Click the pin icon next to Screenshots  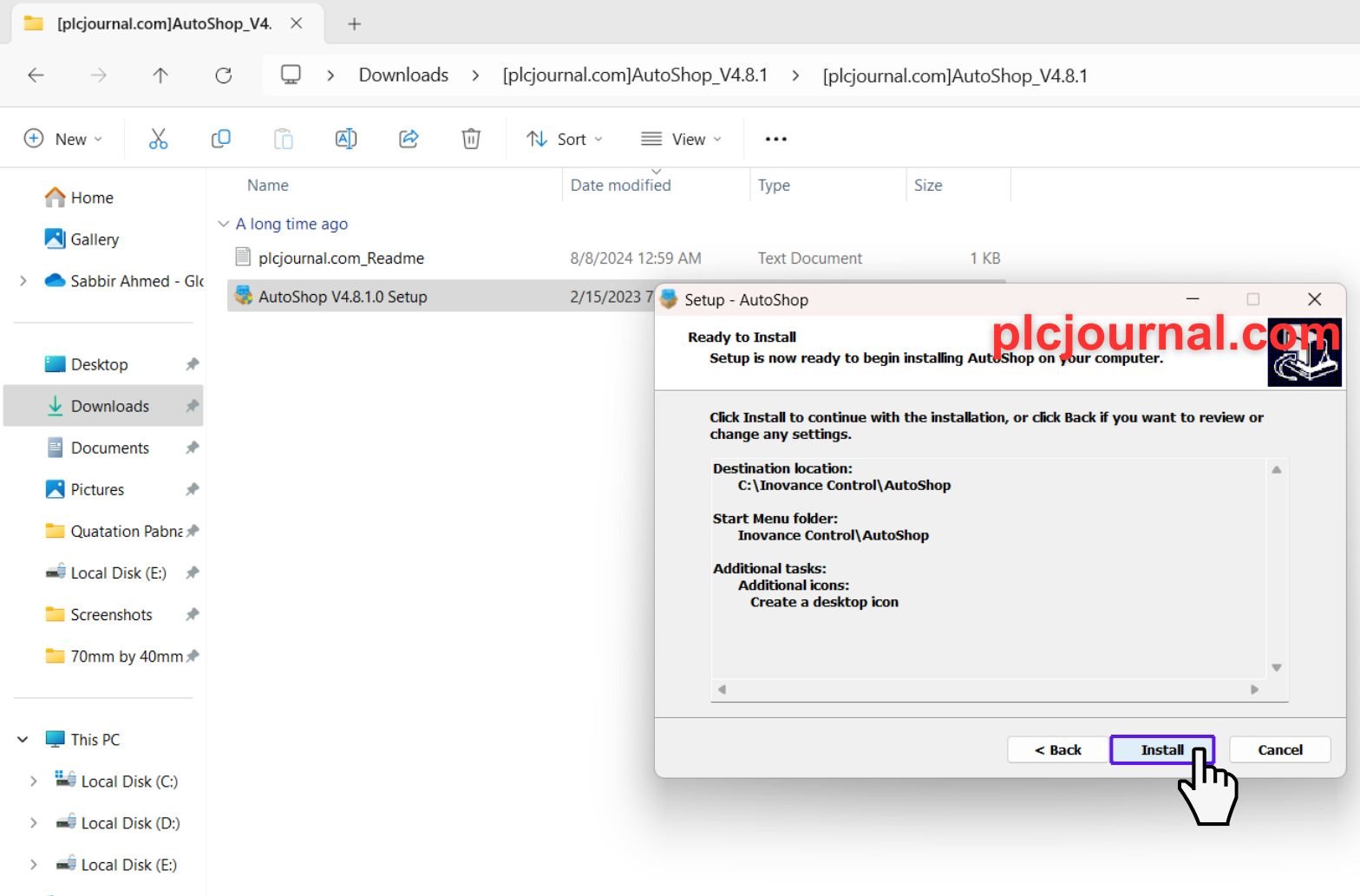pos(193,614)
